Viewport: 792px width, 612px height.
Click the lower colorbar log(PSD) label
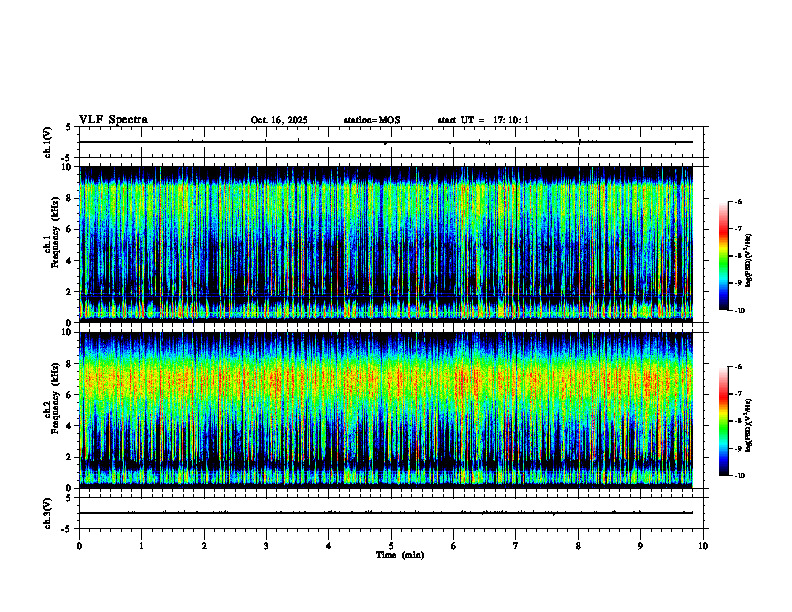coord(749,425)
